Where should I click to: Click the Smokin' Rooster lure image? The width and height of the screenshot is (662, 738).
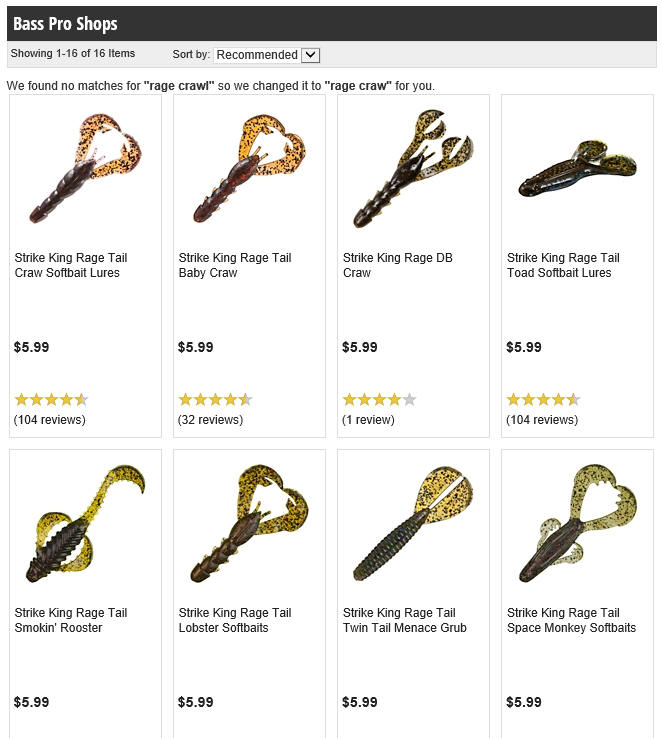[85, 523]
